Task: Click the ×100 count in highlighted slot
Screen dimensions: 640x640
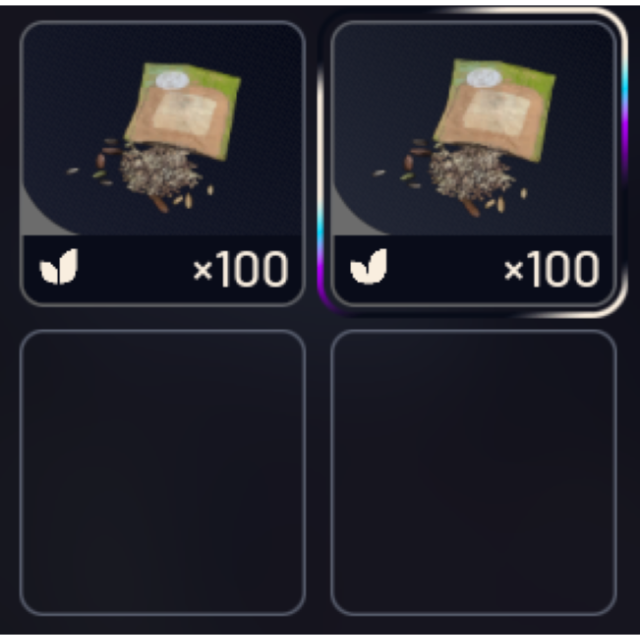Action: [x=552, y=269]
